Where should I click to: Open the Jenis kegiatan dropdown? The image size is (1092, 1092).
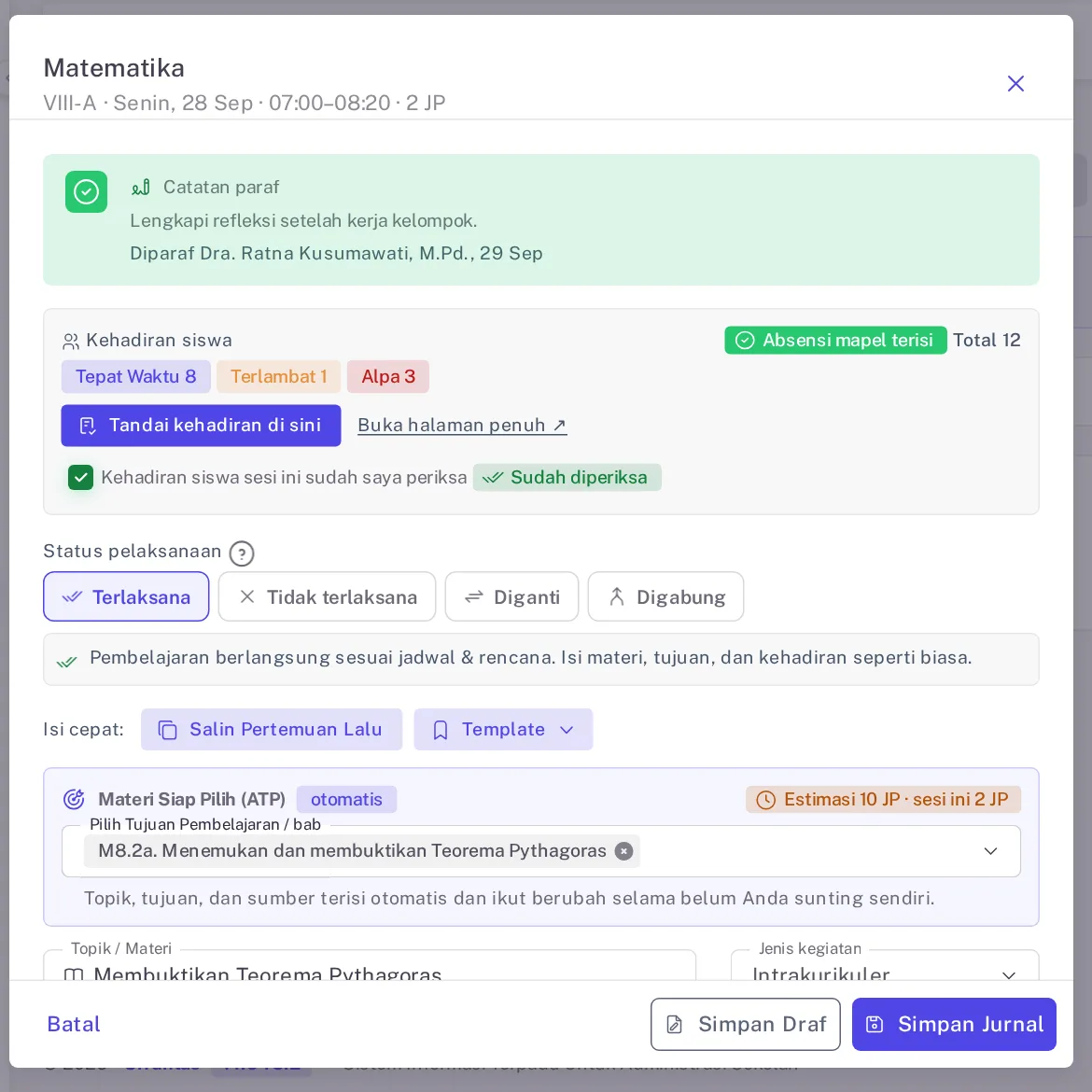[x=885, y=967]
